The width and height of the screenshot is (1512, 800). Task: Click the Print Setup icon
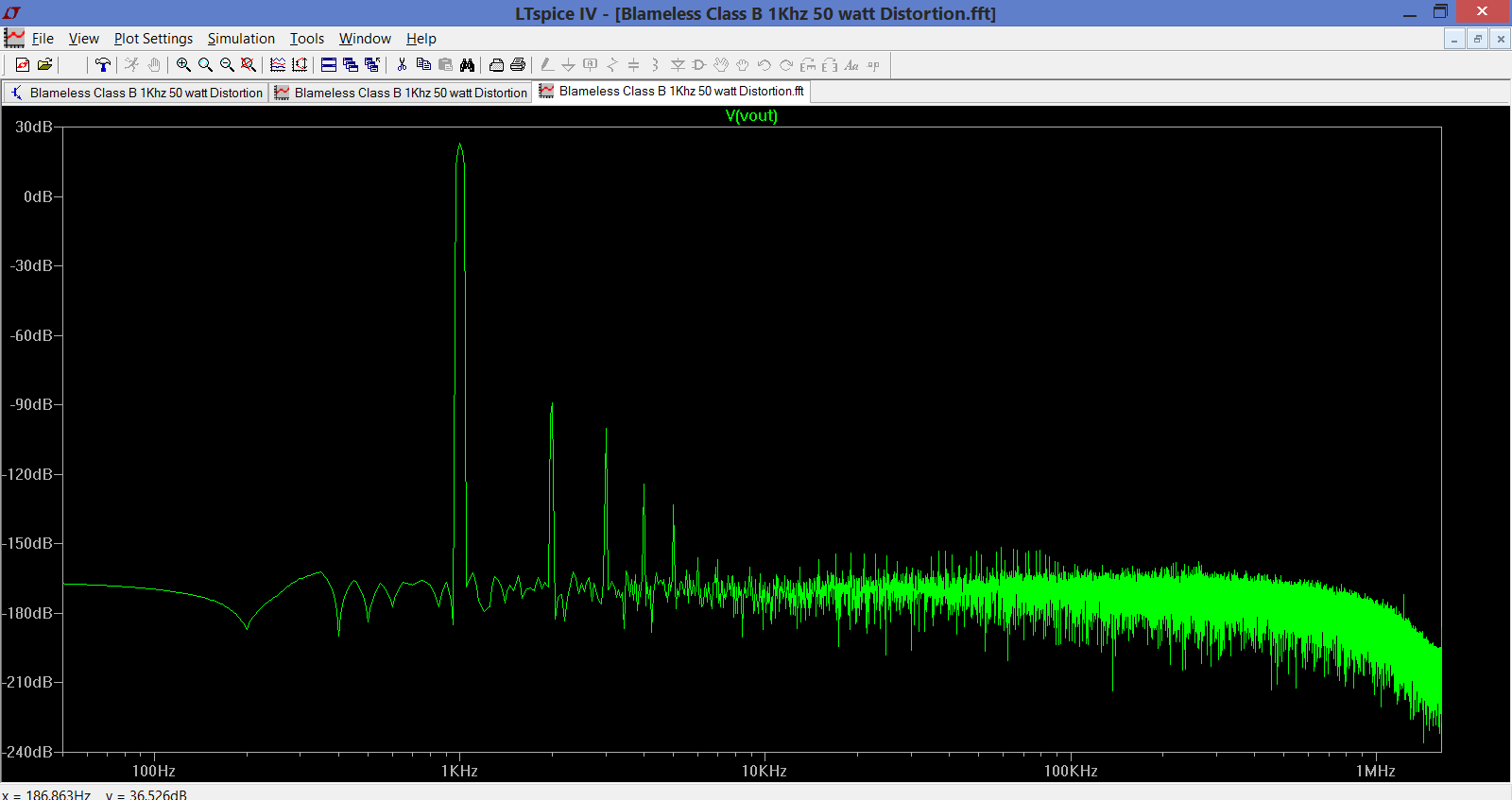tap(496, 65)
